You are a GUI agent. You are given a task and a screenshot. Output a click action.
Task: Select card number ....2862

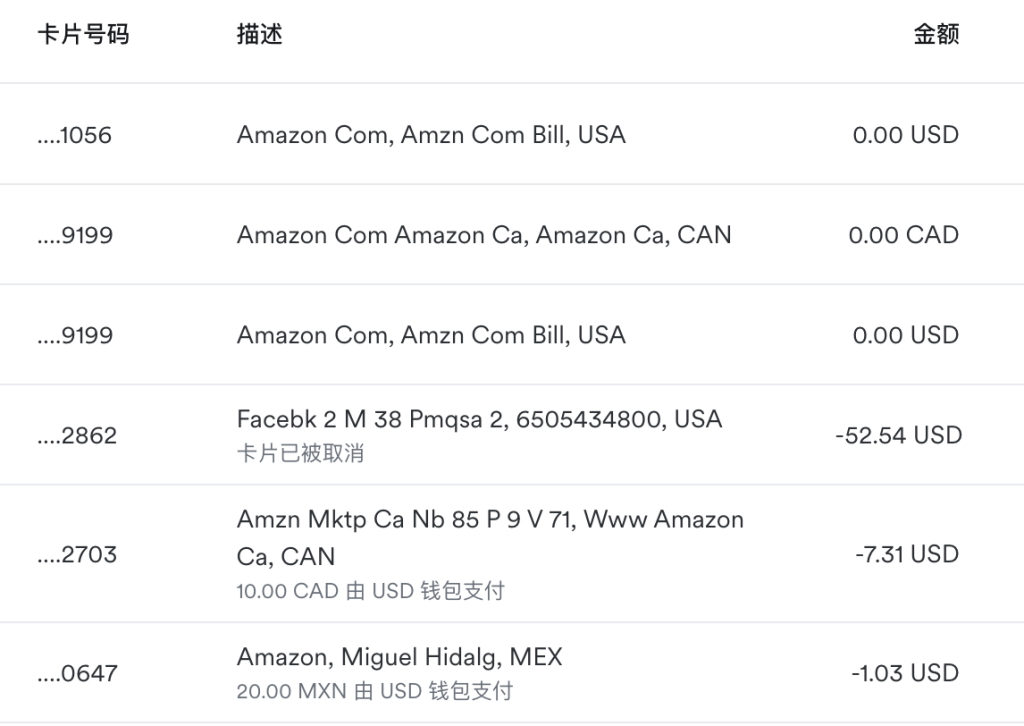(x=77, y=435)
